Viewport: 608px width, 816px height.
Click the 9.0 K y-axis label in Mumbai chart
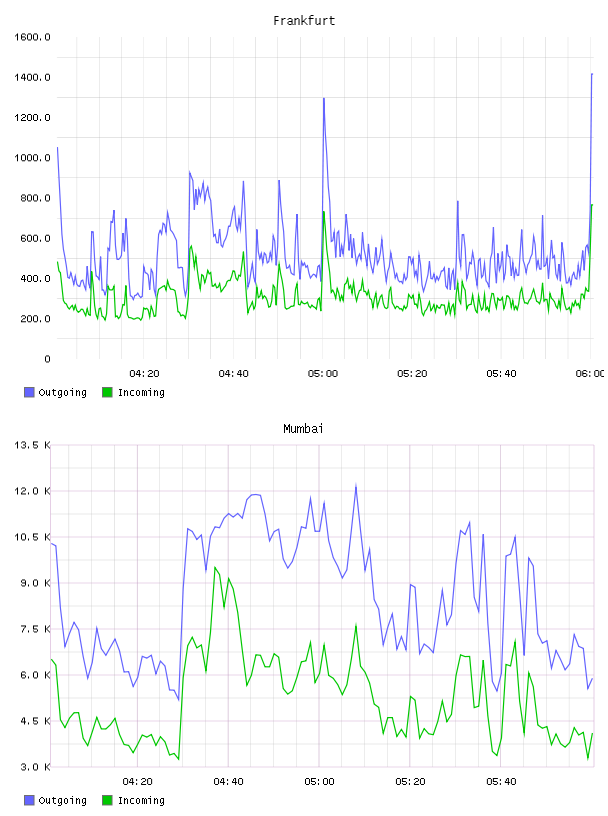coord(35,583)
